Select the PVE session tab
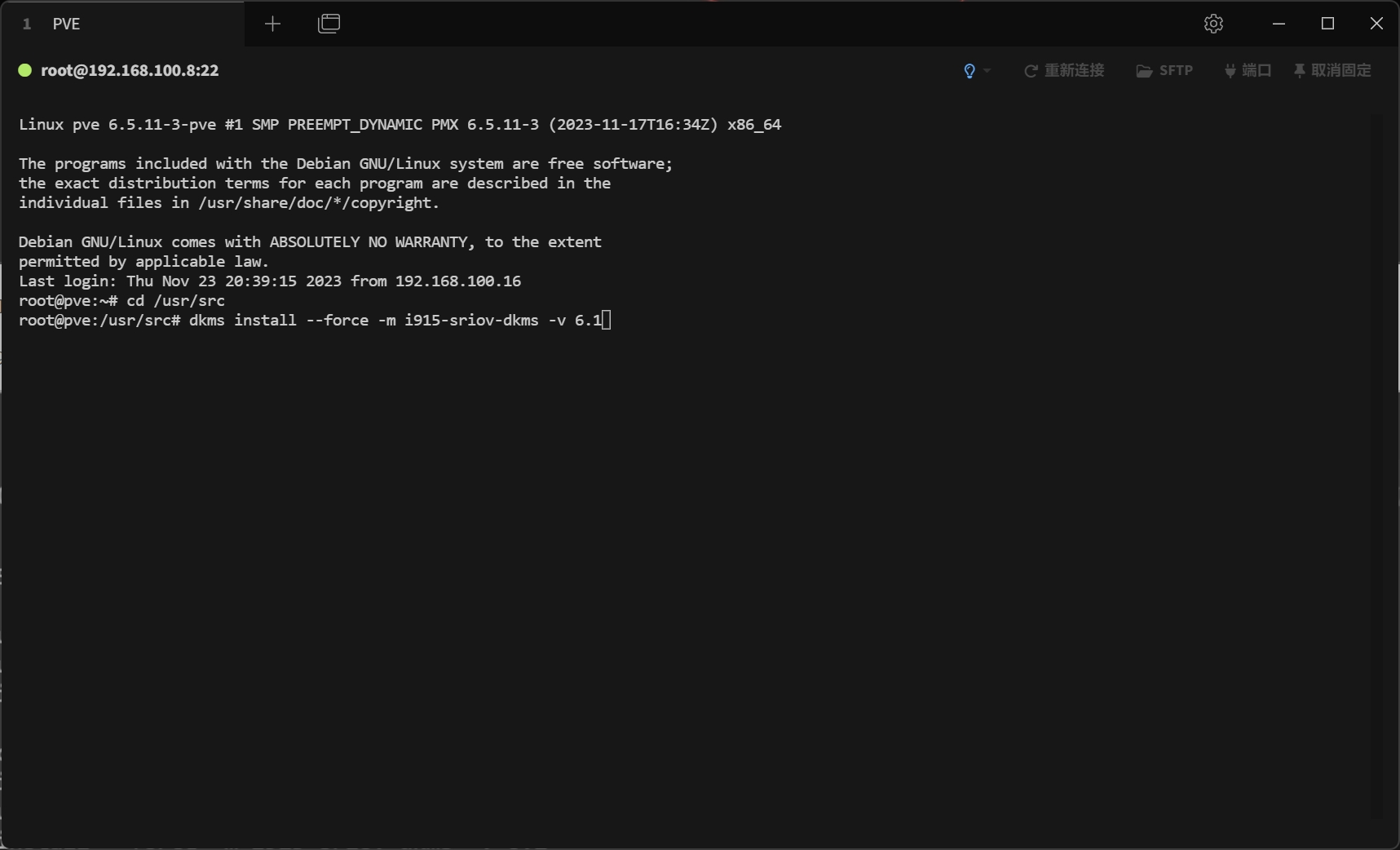Viewport: 1400px width, 850px height. [122, 24]
